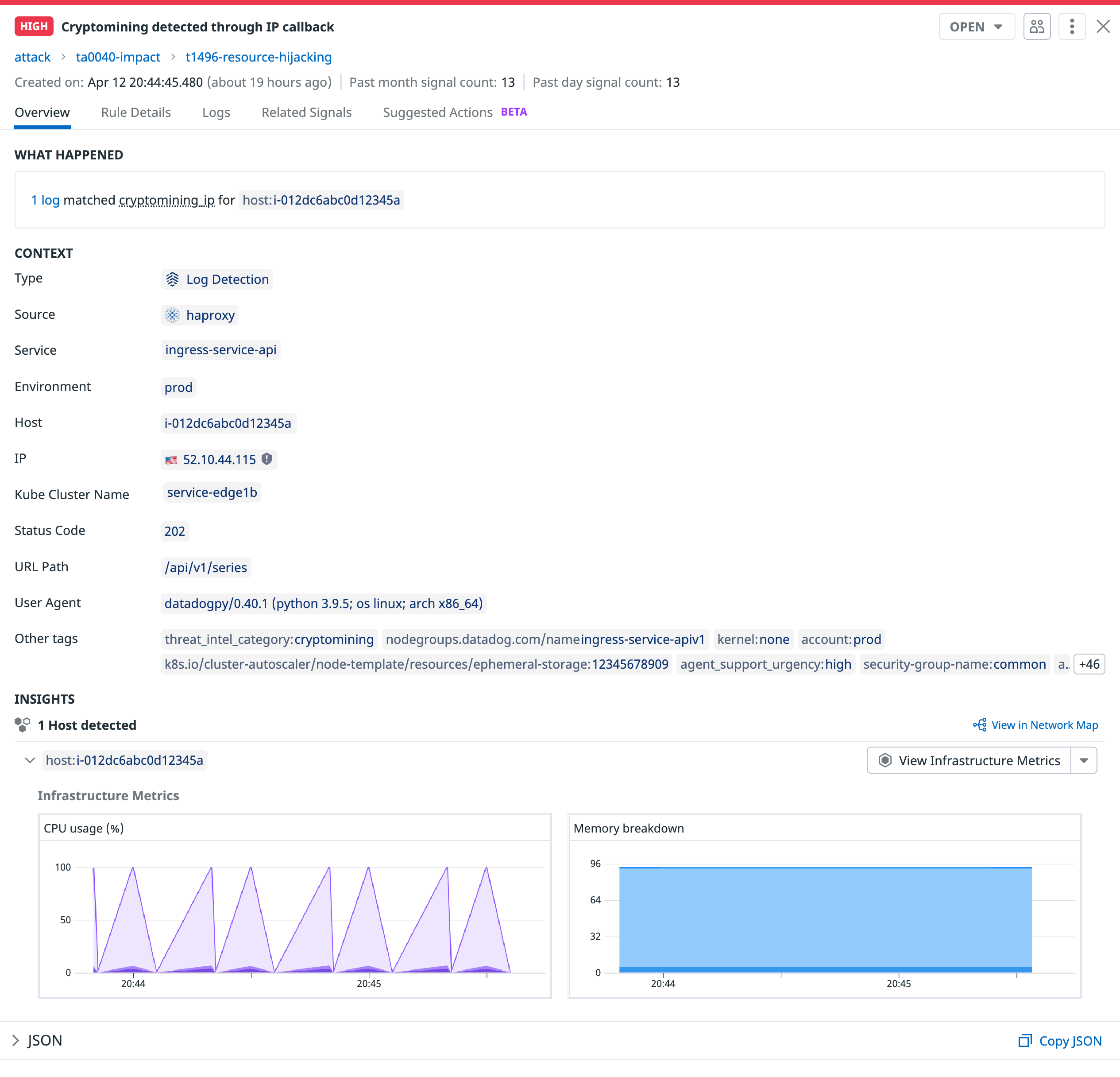The image size is (1120, 1077).
Task: Click the Log Detection type icon
Action: click(x=173, y=279)
